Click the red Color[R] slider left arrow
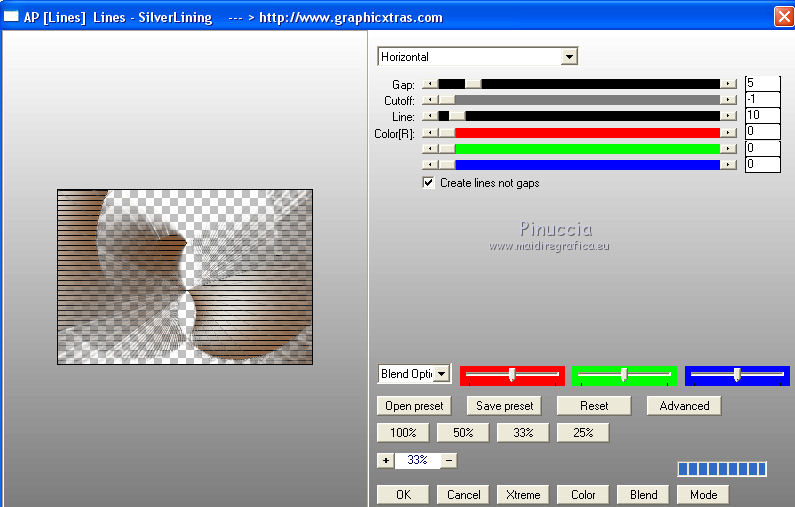Image resolution: width=795 pixels, height=507 pixels. coord(430,133)
